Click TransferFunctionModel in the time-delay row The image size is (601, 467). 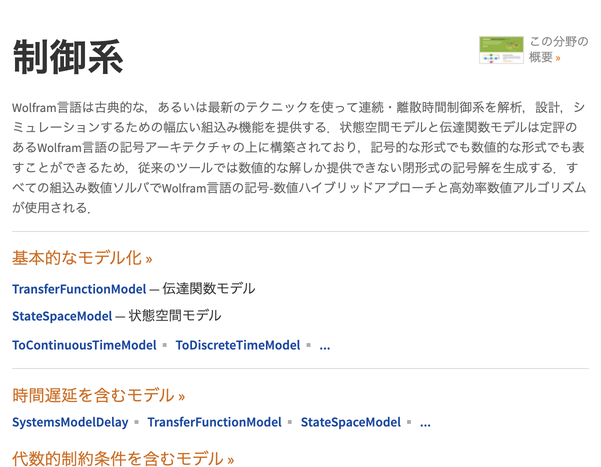coord(214,422)
